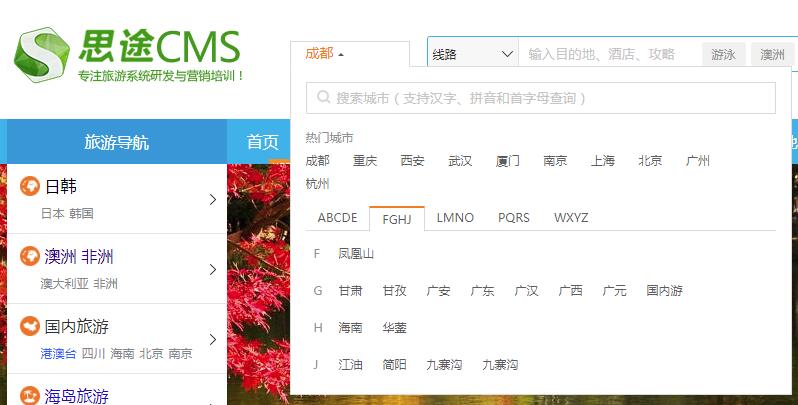Click the city search input field
Image resolution: width=798 pixels, height=405 pixels.
point(550,98)
